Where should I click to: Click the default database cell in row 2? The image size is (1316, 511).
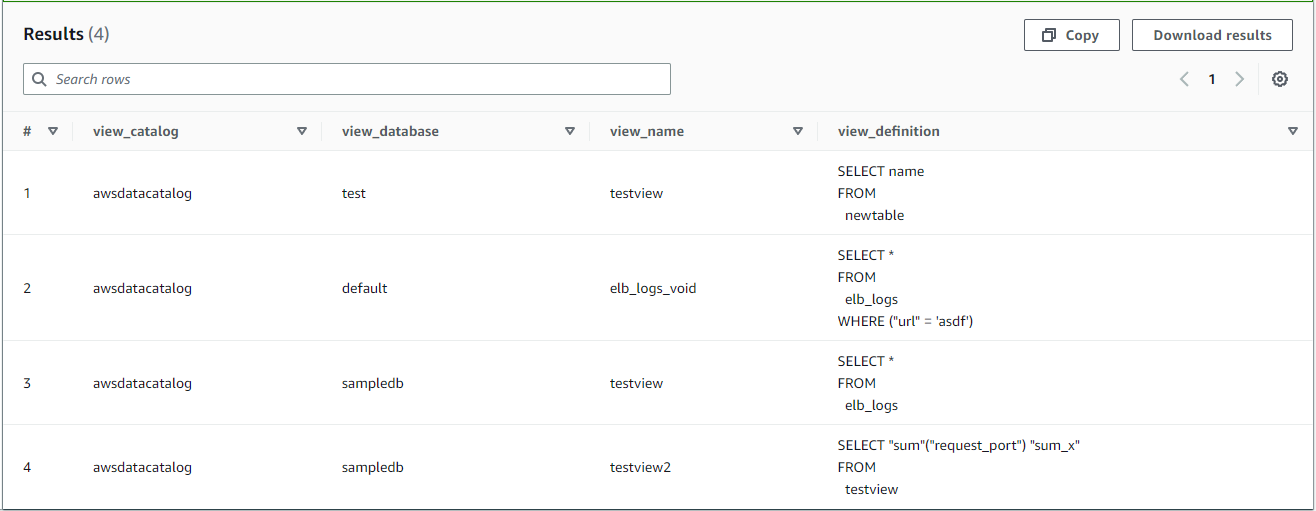364,288
